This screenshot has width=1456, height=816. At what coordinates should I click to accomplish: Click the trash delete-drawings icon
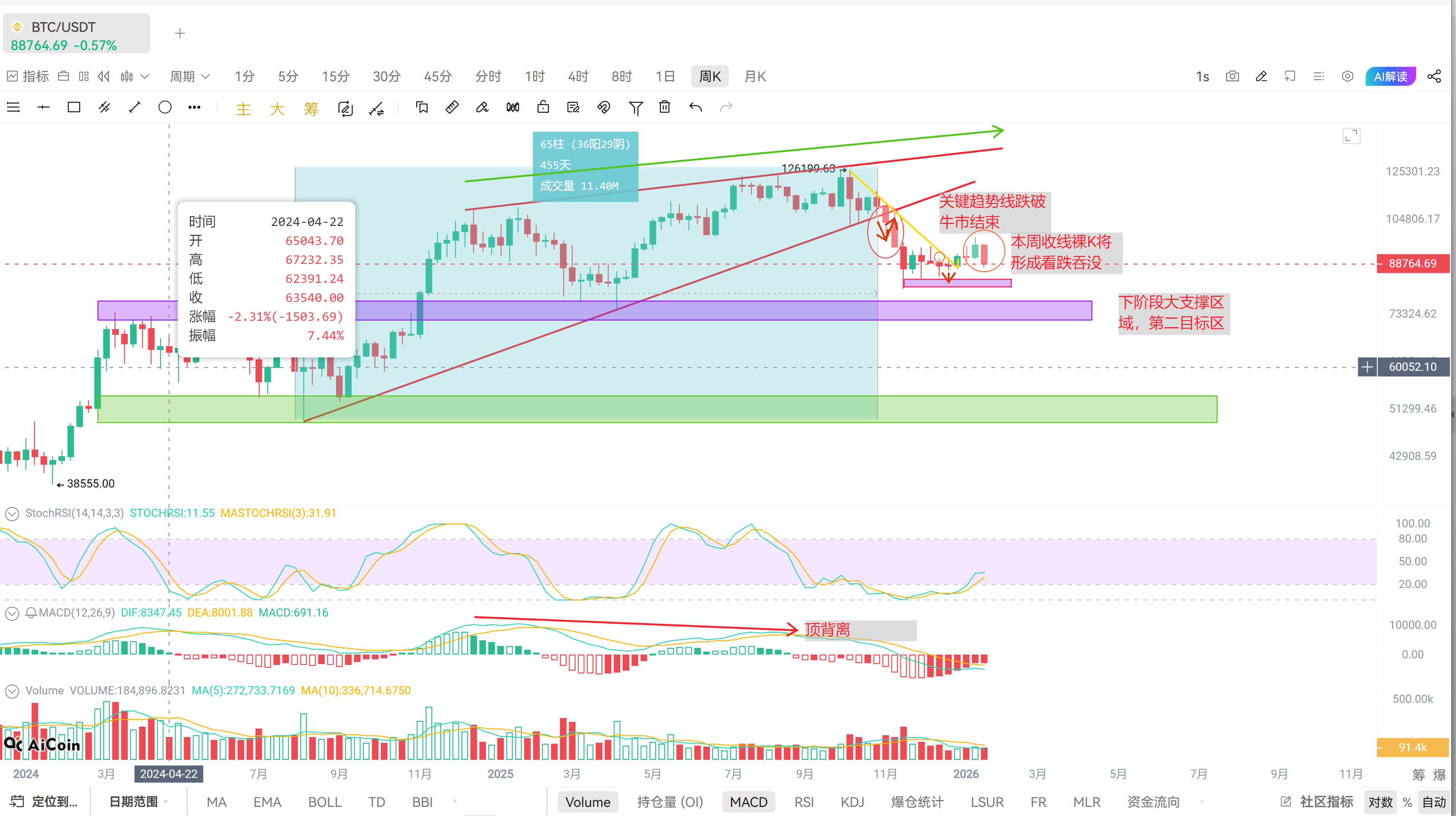[665, 107]
